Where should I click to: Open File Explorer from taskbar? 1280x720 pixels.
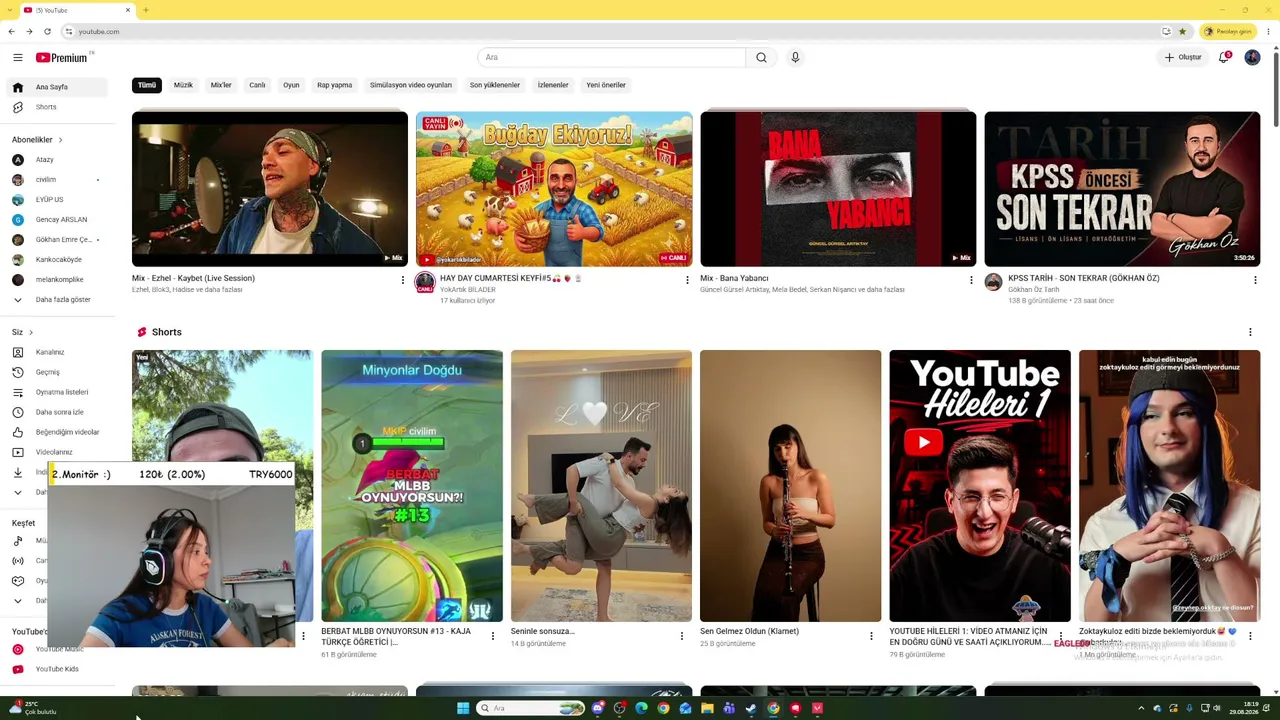coord(707,708)
